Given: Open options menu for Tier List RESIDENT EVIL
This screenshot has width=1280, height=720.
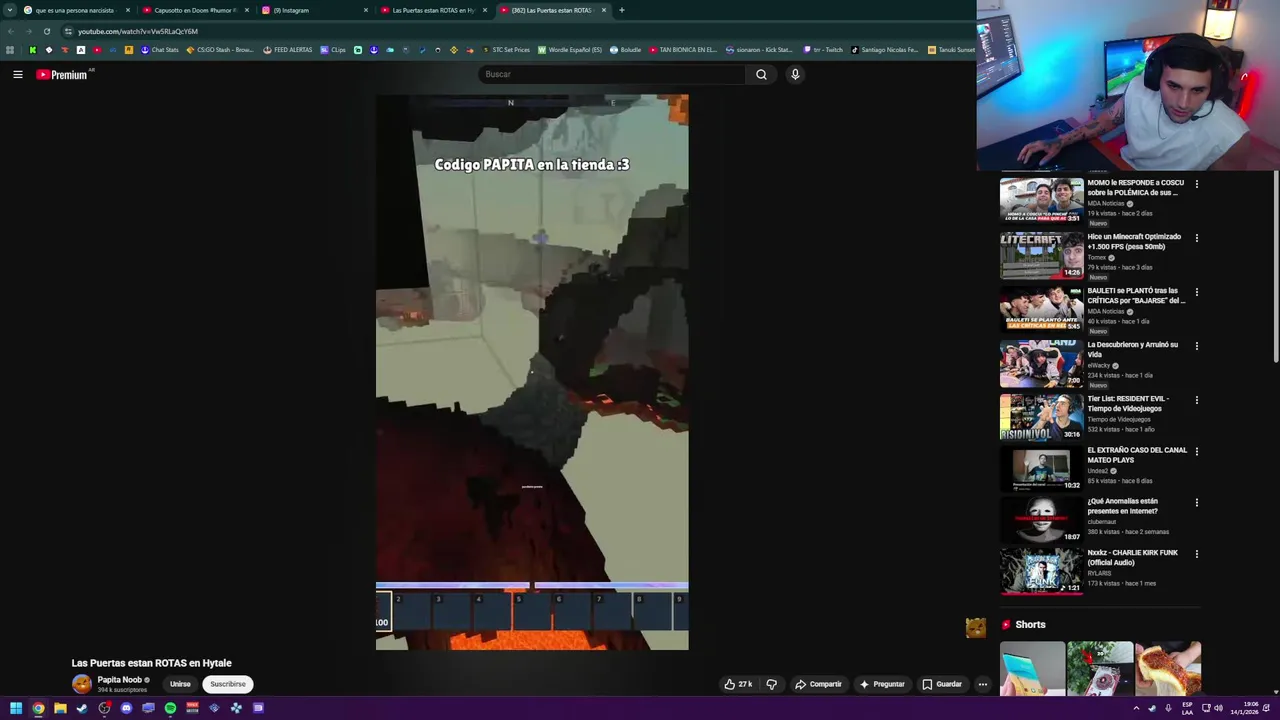Looking at the screenshot, I should click(x=1196, y=400).
